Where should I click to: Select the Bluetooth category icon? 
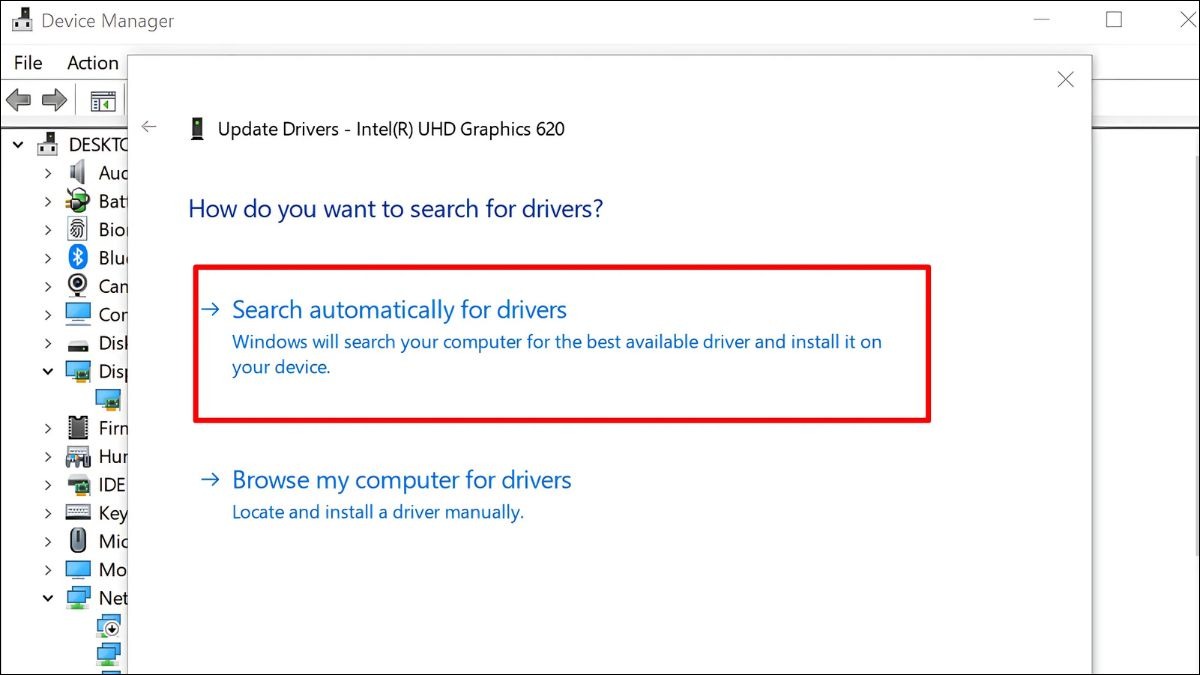pyautogui.click(x=77, y=257)
